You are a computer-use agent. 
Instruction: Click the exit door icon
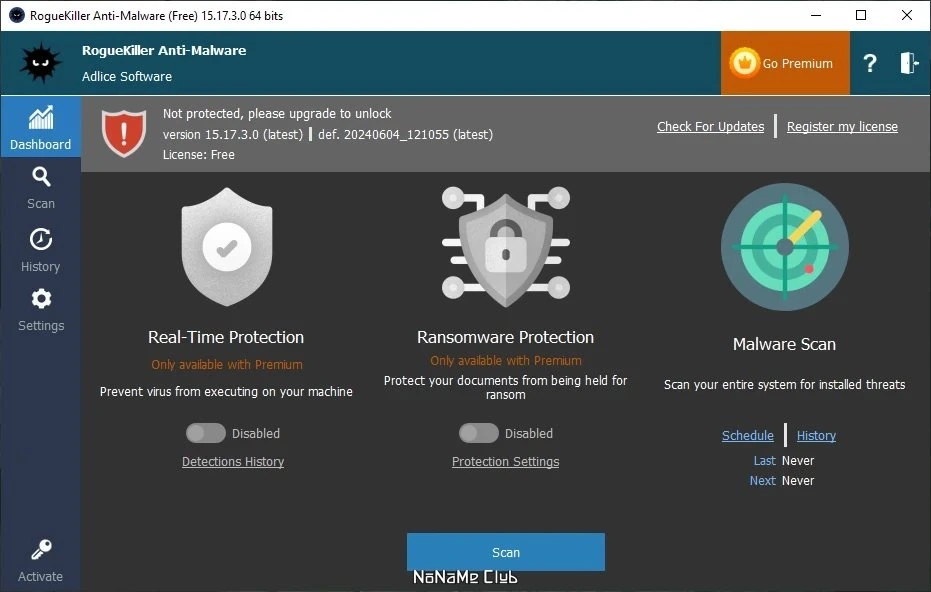click(909, 63)
